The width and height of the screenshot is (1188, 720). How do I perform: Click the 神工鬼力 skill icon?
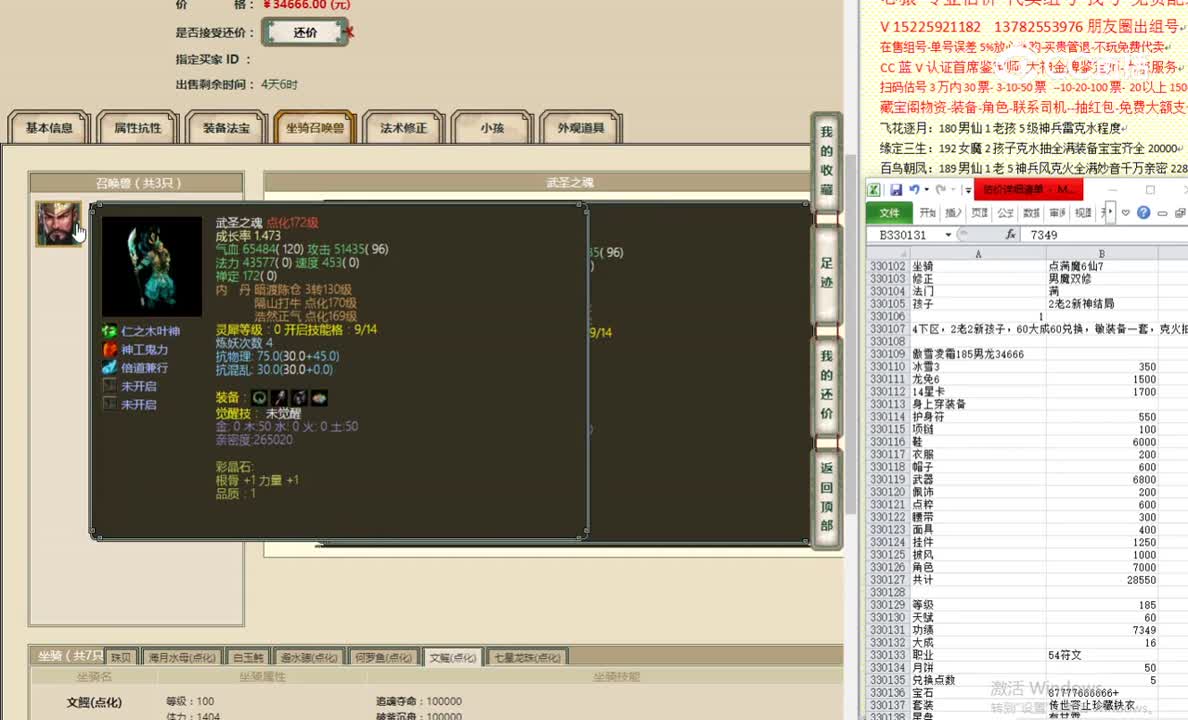coord(108,349)
